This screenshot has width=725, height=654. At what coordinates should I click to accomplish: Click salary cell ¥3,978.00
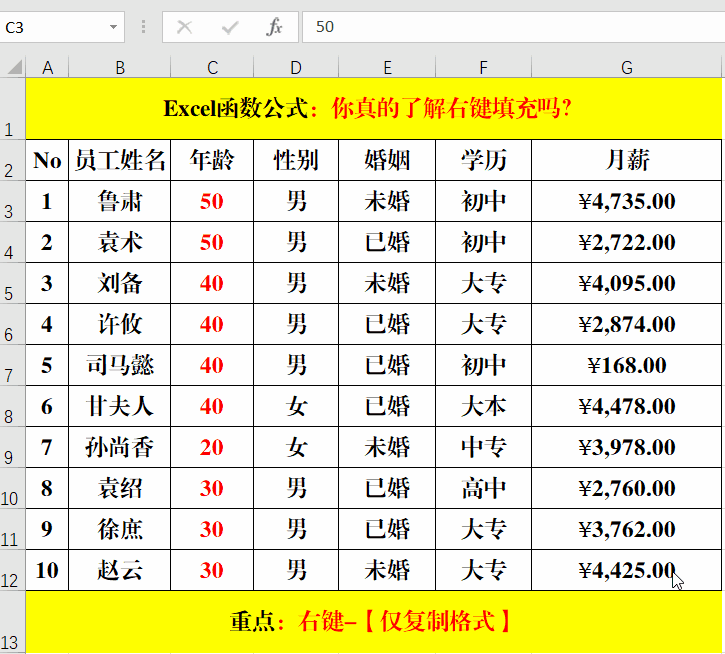[x=627, y=447]
